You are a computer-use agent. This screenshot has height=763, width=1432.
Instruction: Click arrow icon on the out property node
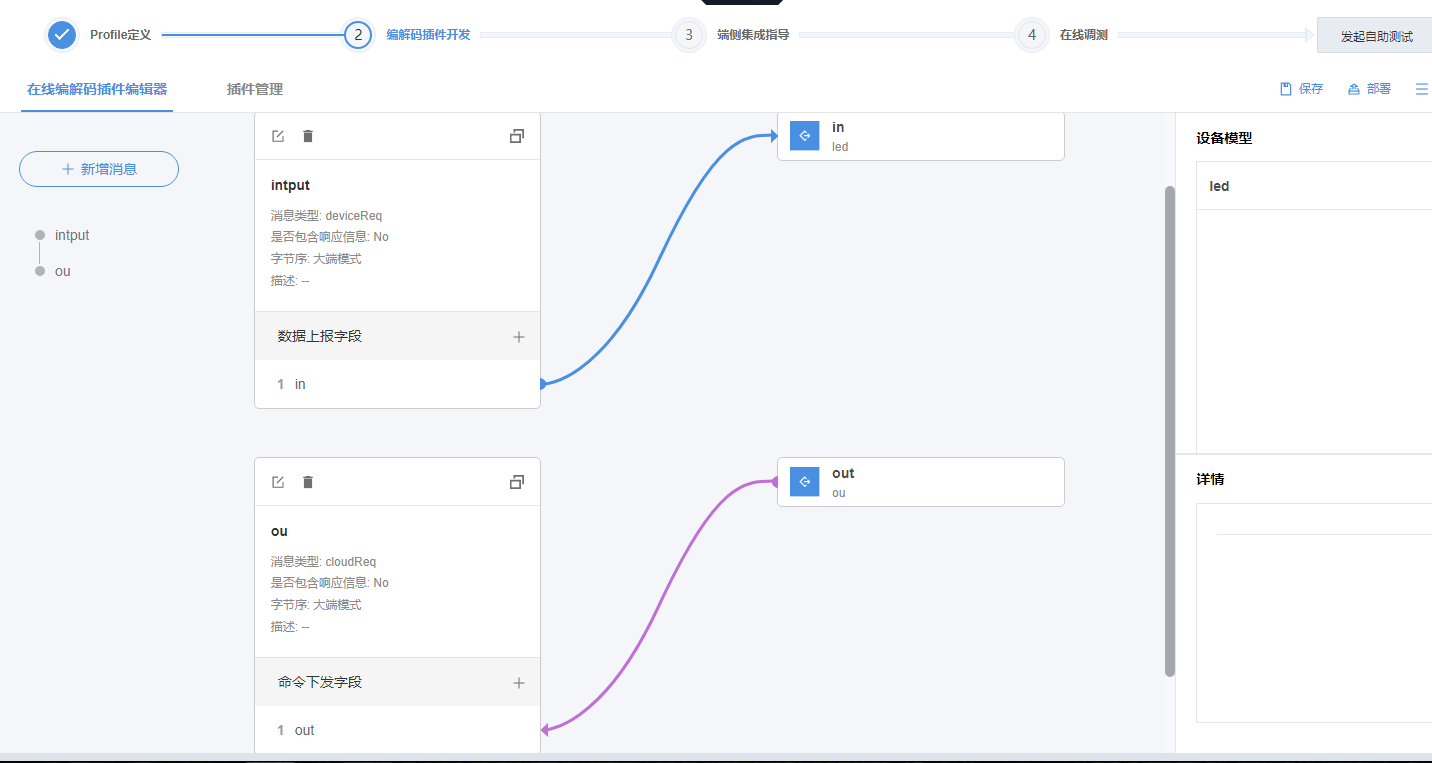pyautogui.click(x=805, y=482)
